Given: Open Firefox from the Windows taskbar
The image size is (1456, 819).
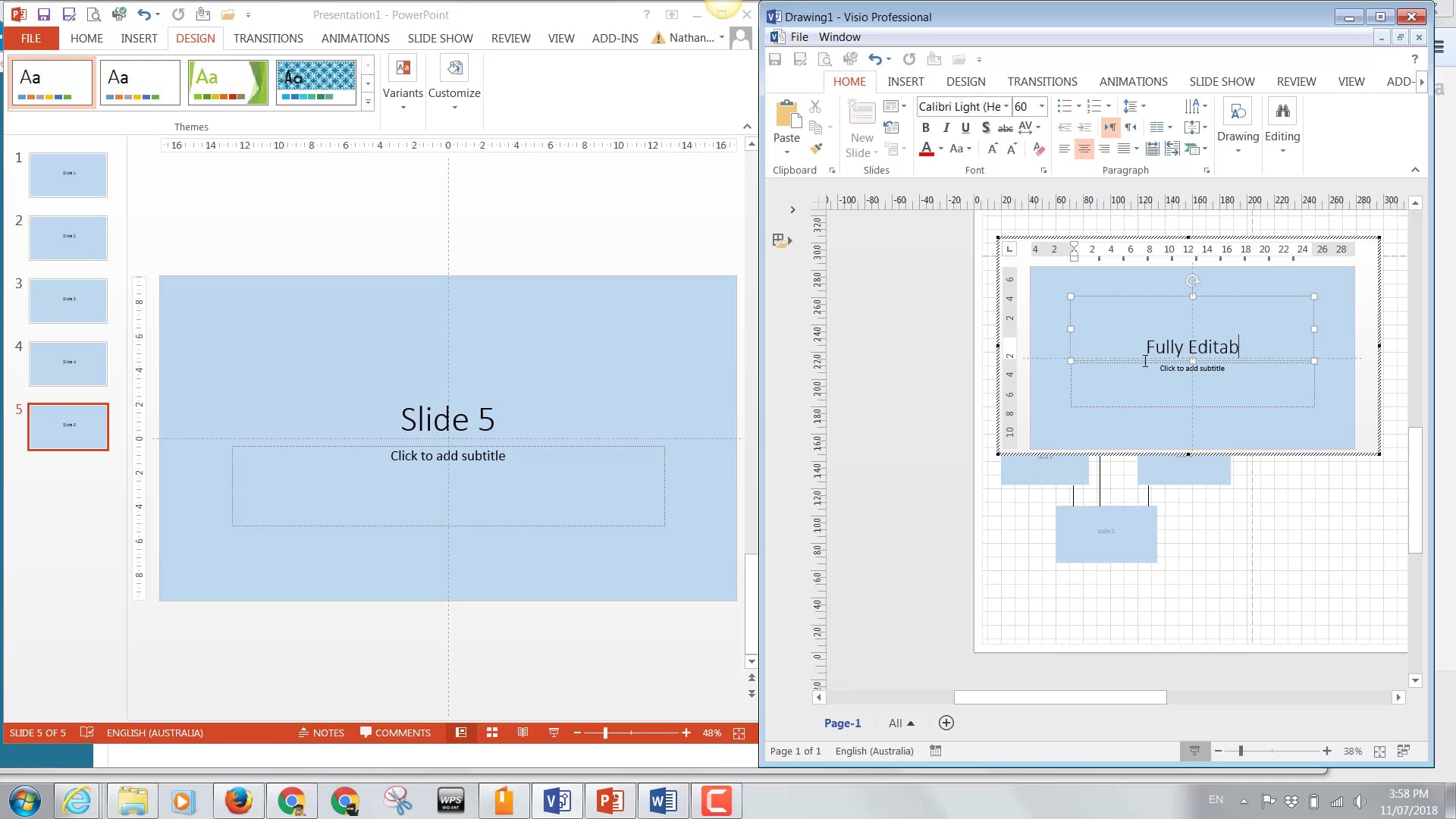Looking at the screenshot, I should tap(238, 801).
